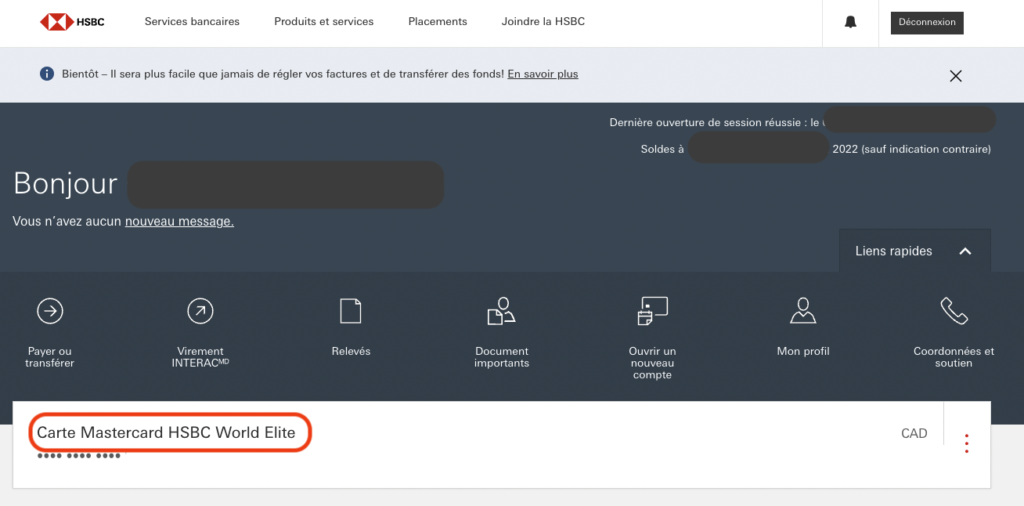Open the red three-dot card menu
The height and width of the screenshot is (506, 1024).
point(967,443)
